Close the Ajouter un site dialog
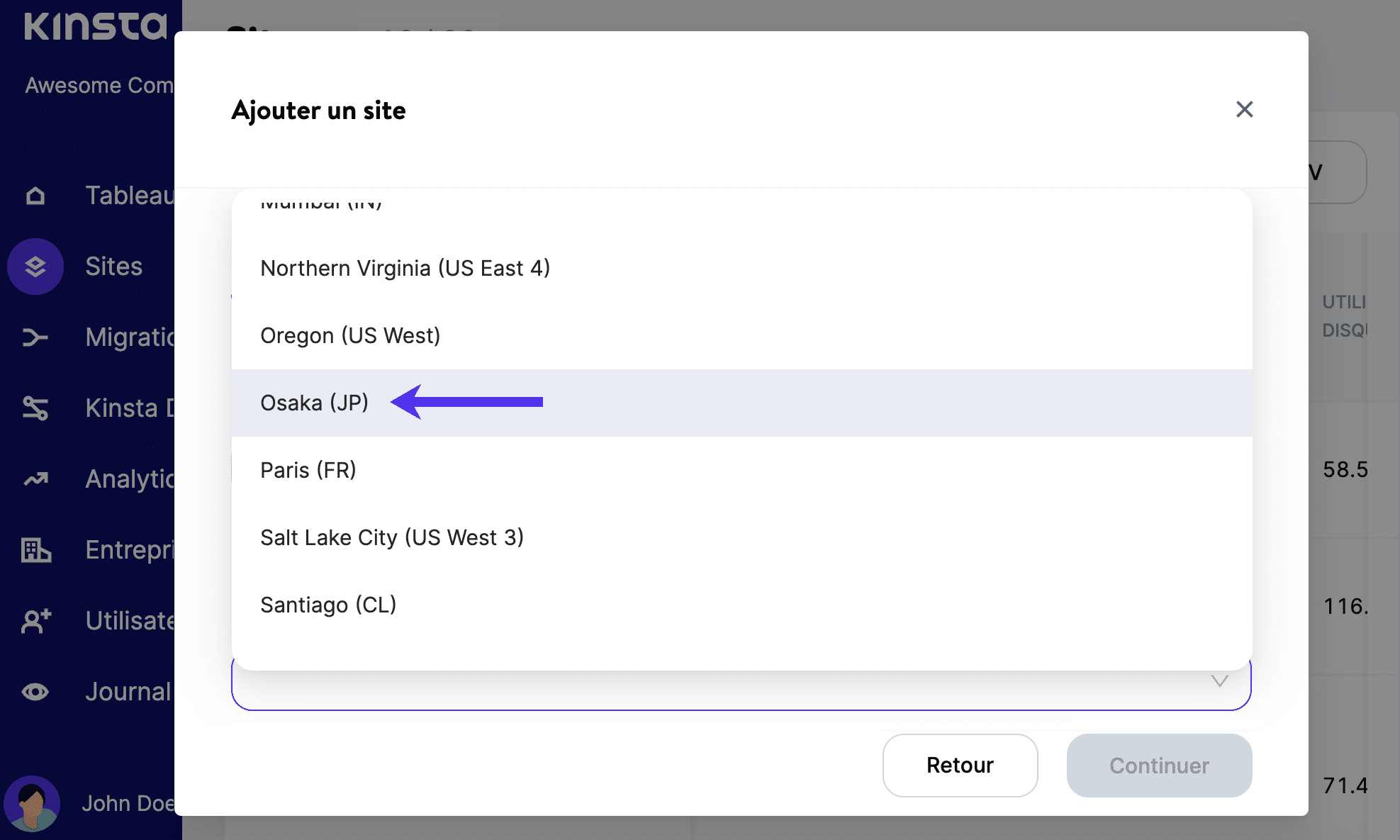This screenshot has height=840, width=1400. point(1244,109)
